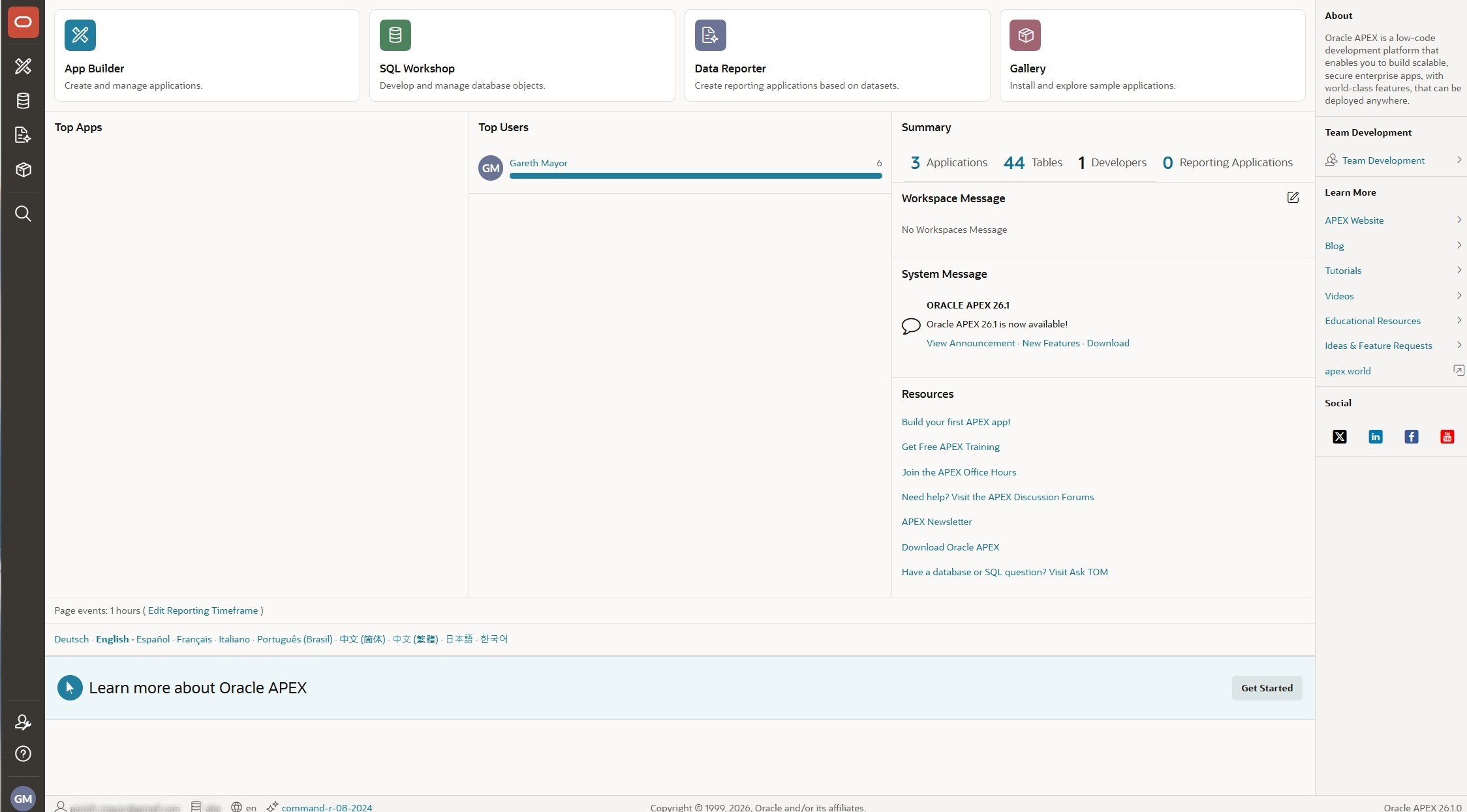Click the System Message speech bubble icon

click(x=911, y=325)
